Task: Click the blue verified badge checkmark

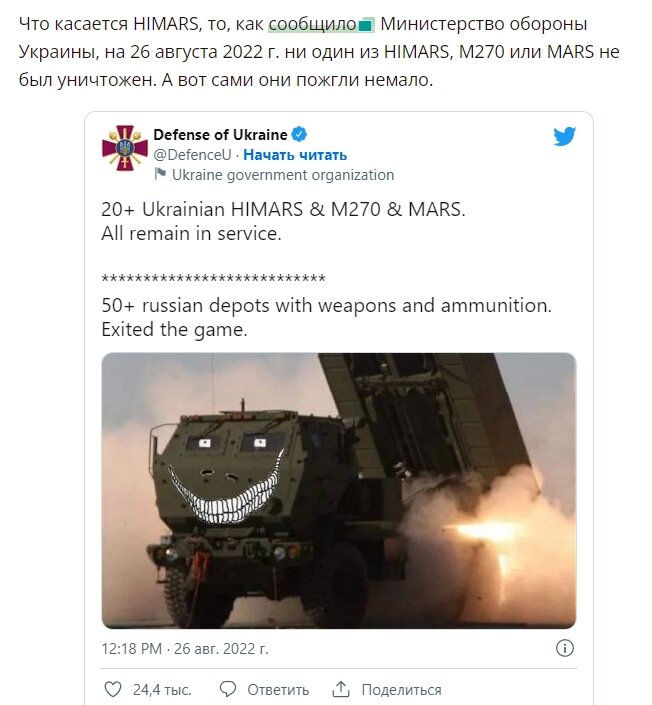Action: pyautogui.click(x=299, y=134)
